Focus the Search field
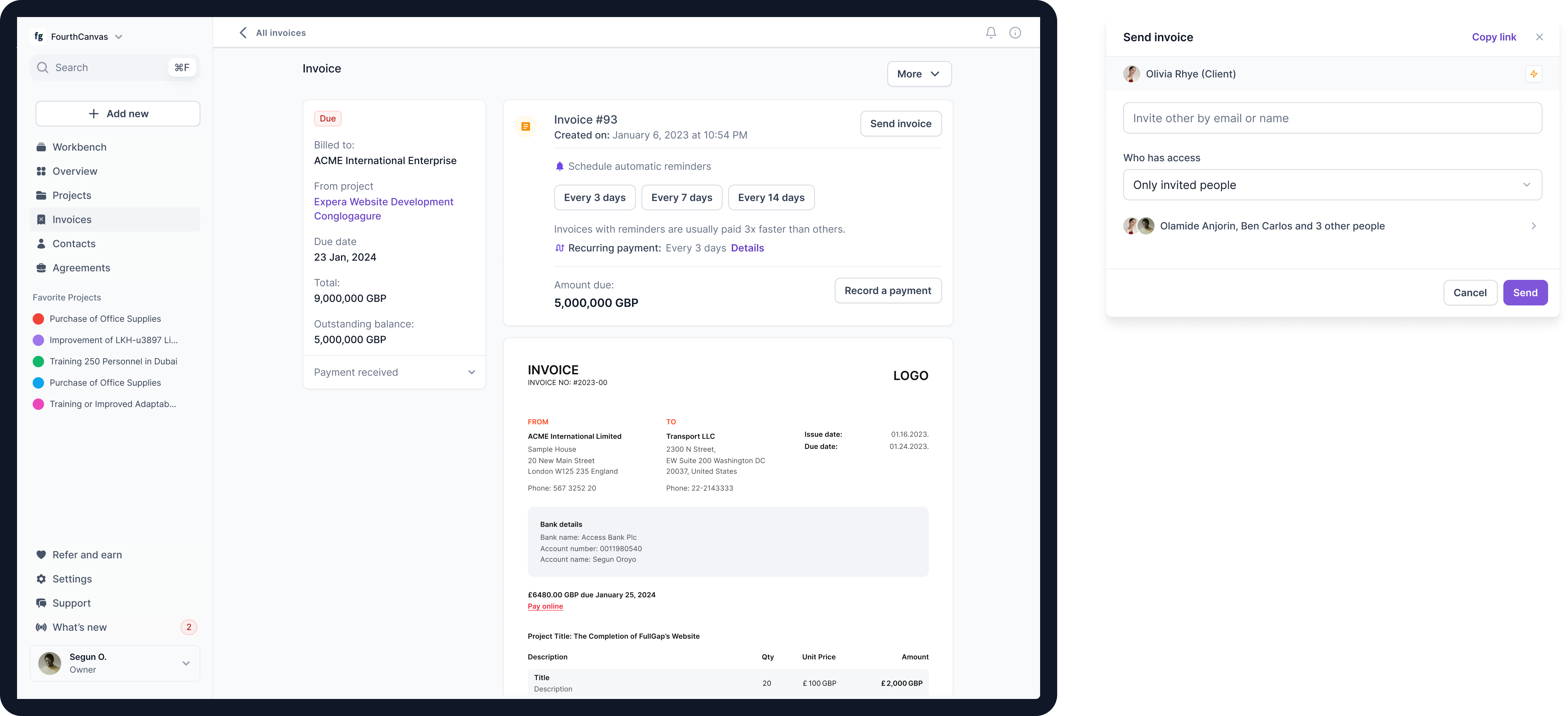 point(115,67)
